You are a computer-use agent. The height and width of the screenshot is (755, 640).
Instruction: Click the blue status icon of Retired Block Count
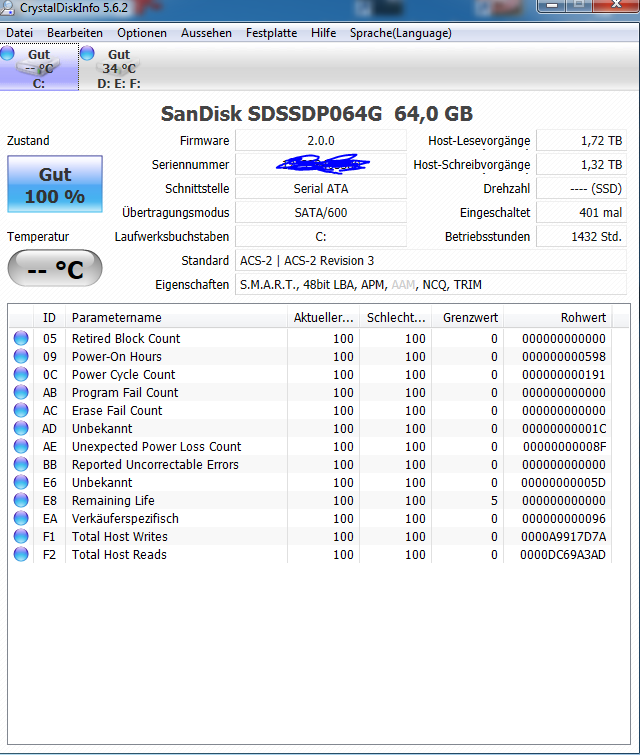21,338
